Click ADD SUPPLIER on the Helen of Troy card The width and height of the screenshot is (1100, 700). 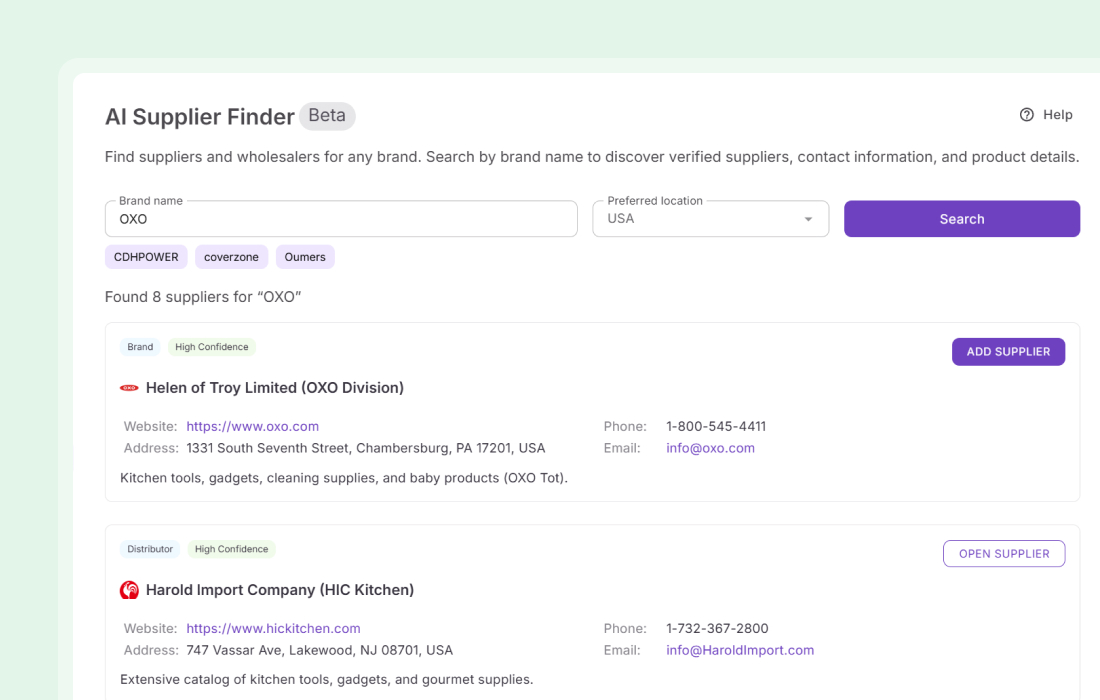point(1008,351)
